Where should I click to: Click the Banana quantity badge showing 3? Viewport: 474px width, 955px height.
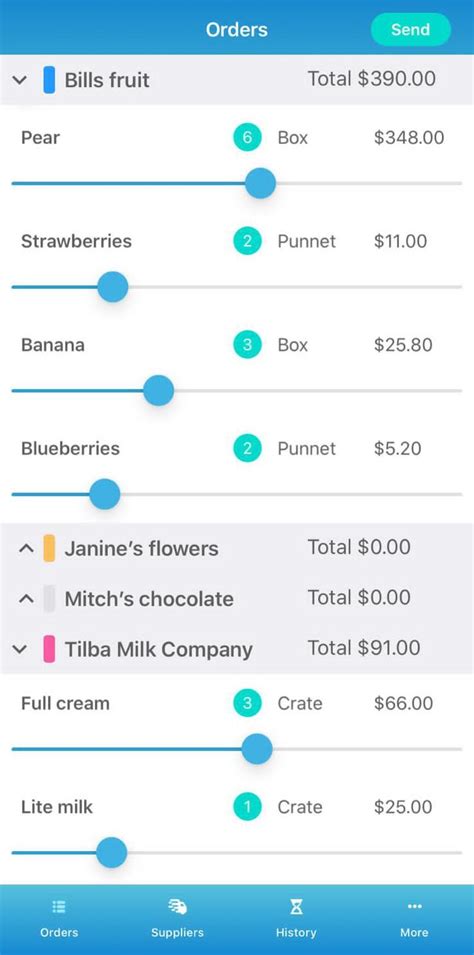(x=247, y=345)
